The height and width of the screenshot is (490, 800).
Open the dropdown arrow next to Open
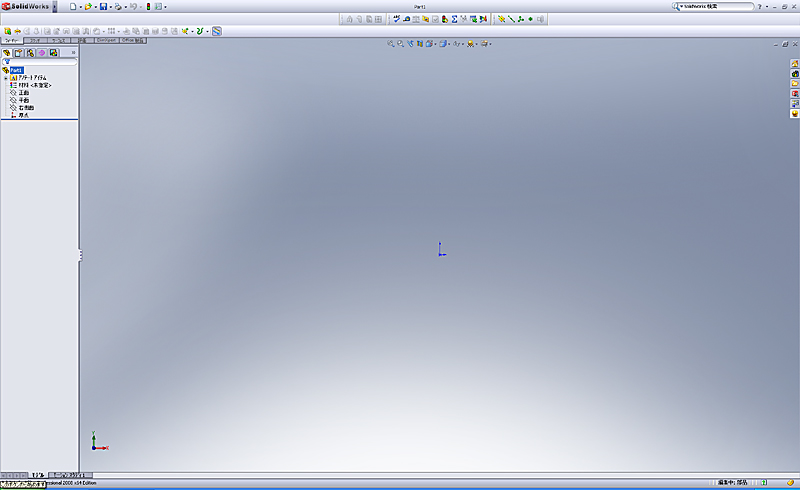95,7
